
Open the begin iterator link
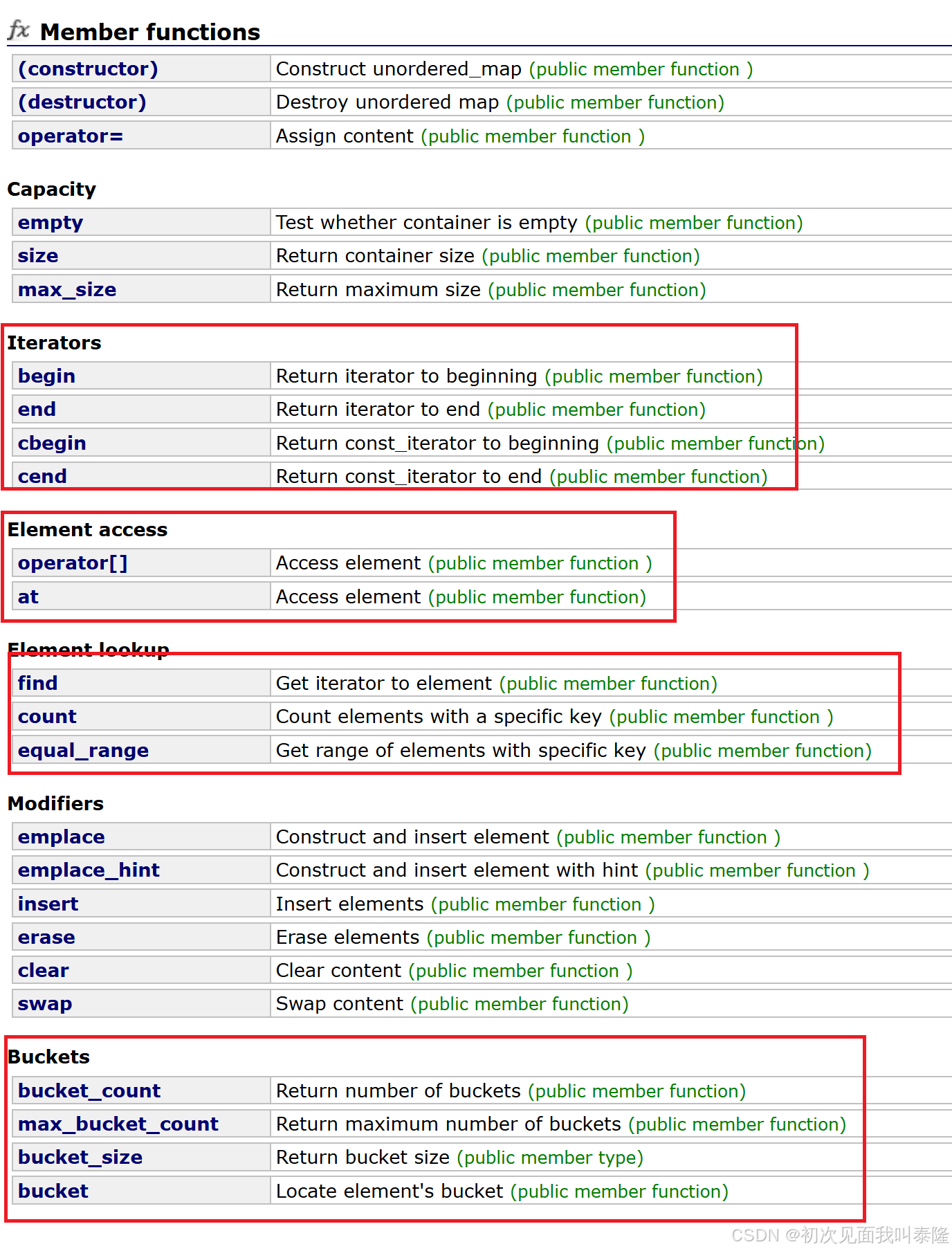click(x=46, y=376)
